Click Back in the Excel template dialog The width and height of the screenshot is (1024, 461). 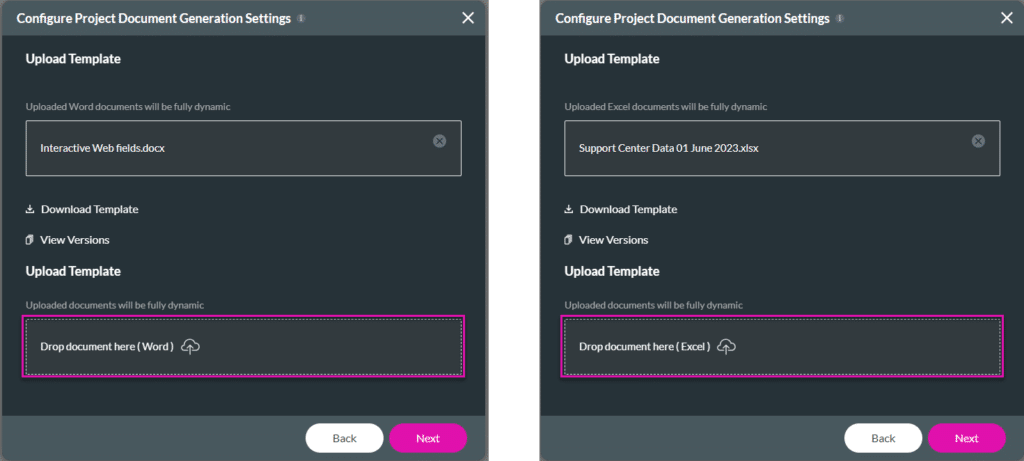(x=883, y=438)
